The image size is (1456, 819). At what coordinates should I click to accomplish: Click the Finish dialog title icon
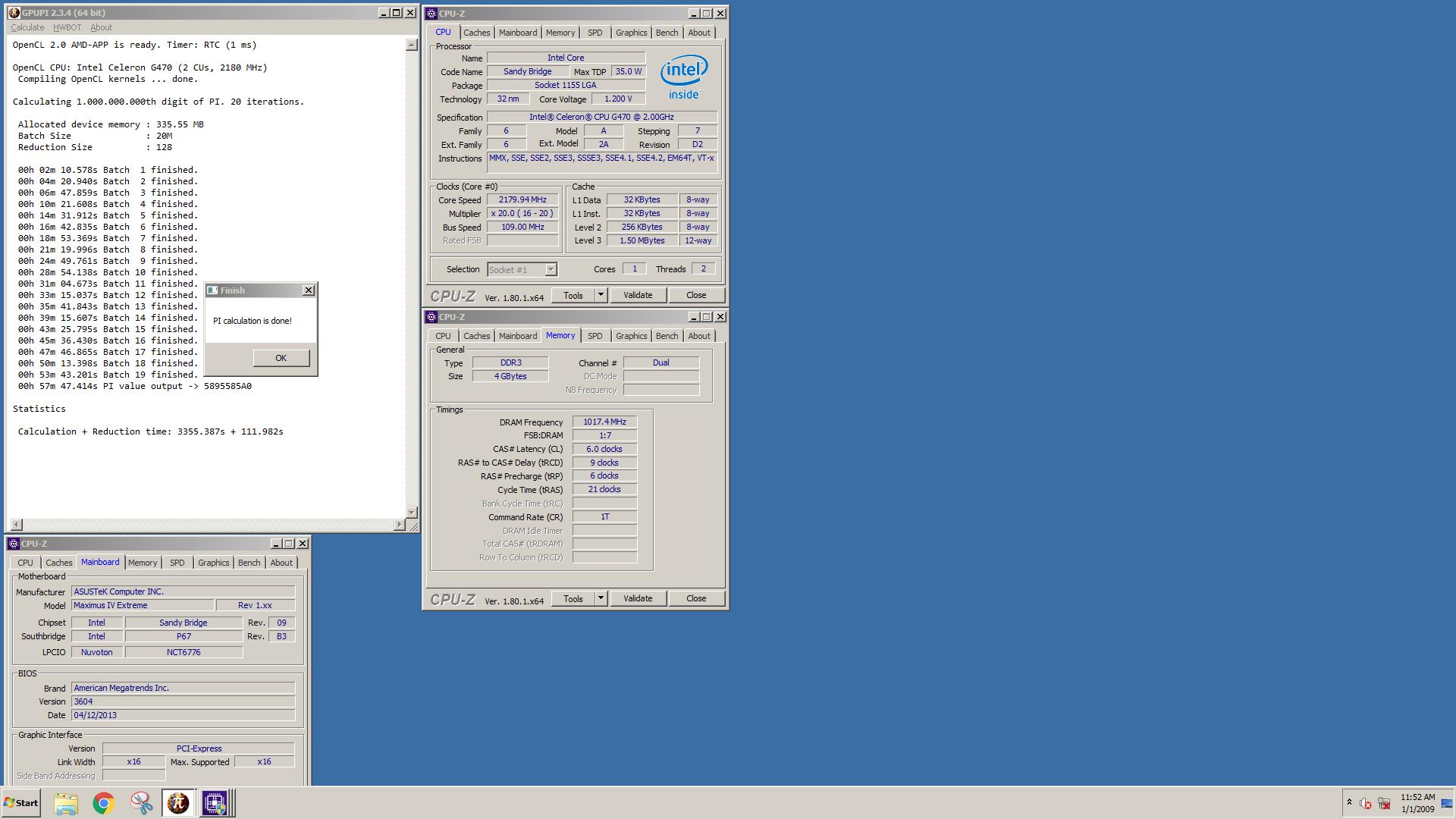pyautogui.click(x=212, y=290)
